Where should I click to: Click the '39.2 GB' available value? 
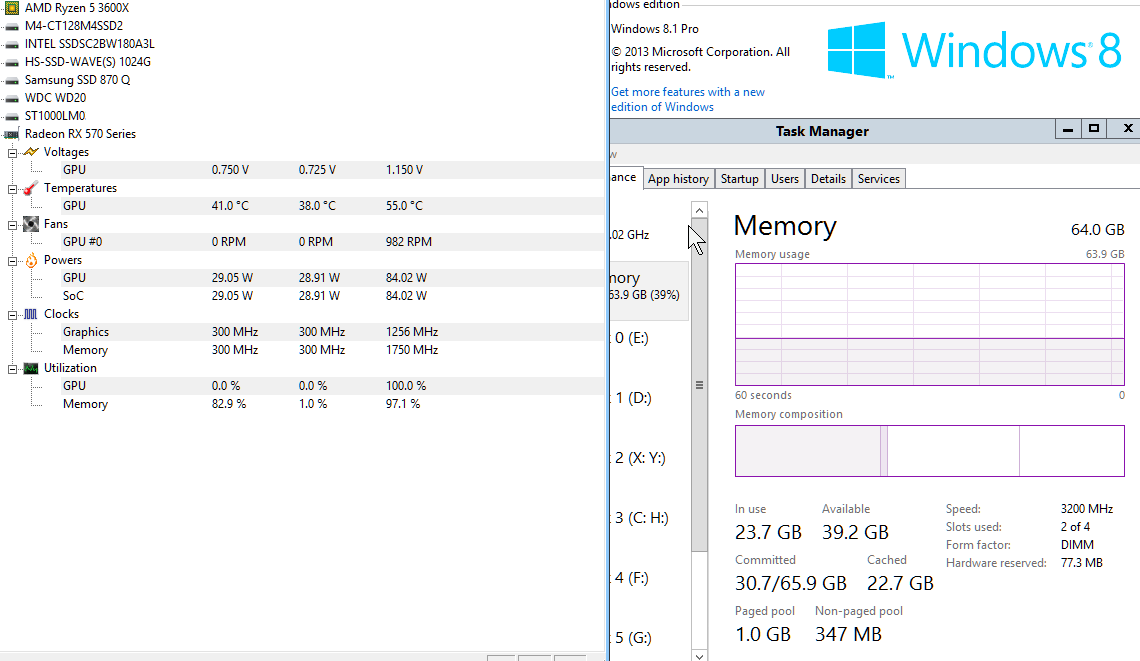855,532
